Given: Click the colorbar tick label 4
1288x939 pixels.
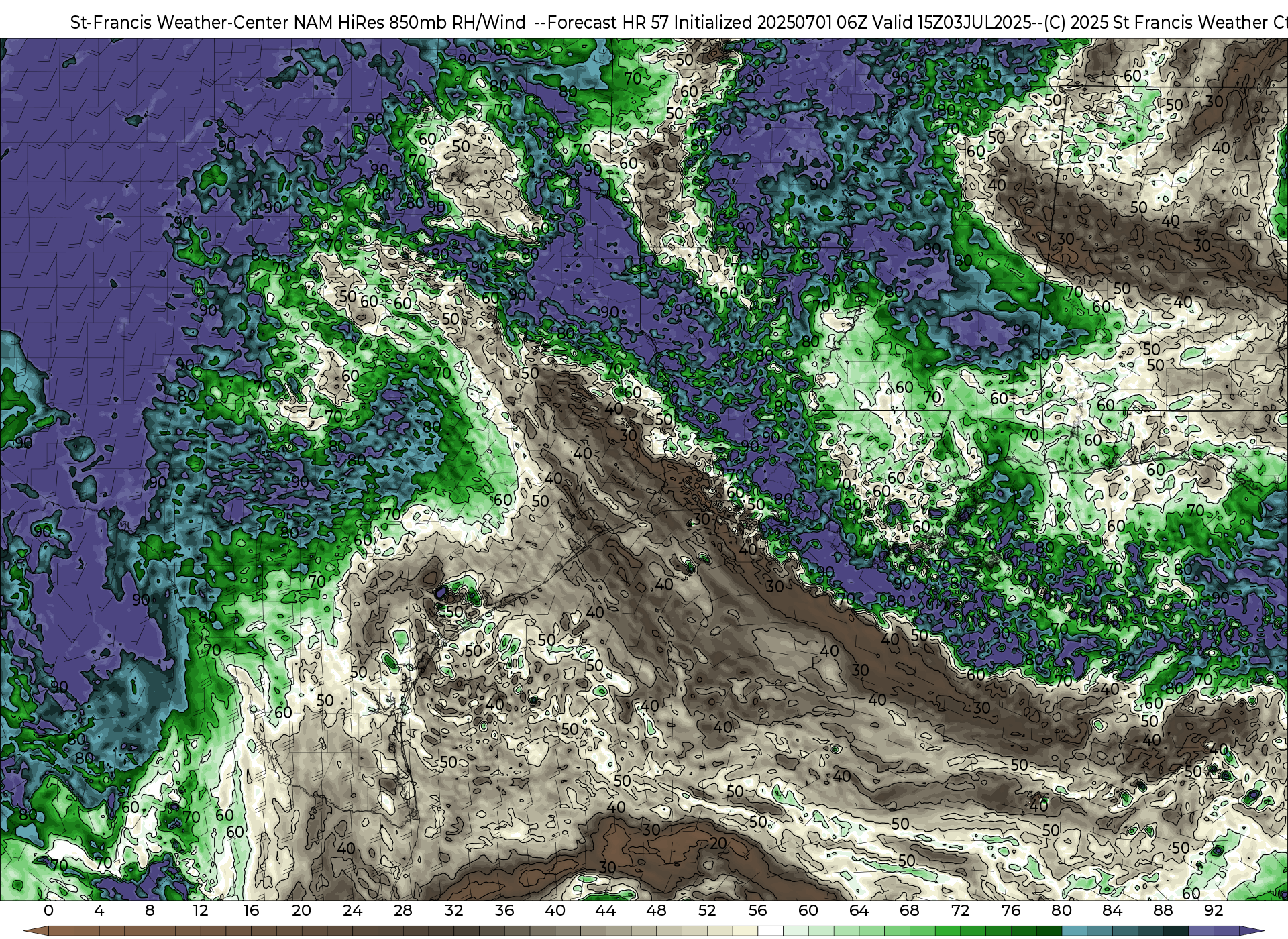Looking at the screenshot, I should coord(99,910).
